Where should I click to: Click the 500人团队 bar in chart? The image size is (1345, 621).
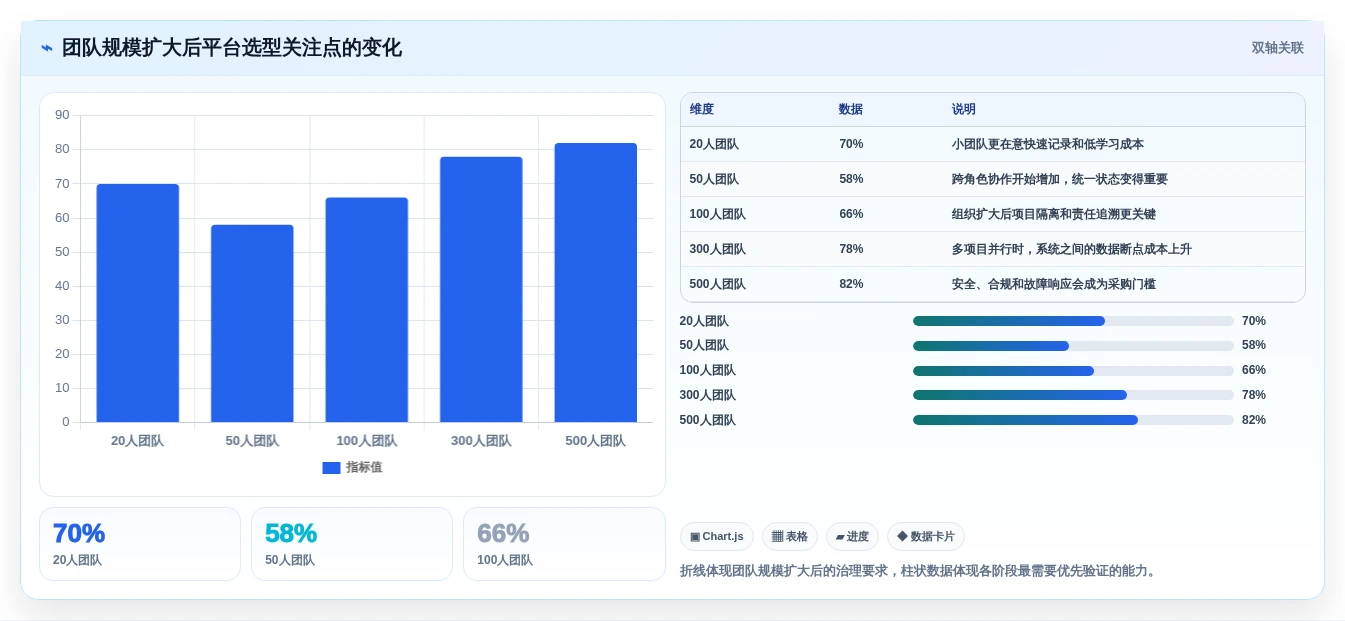[596, 282]
